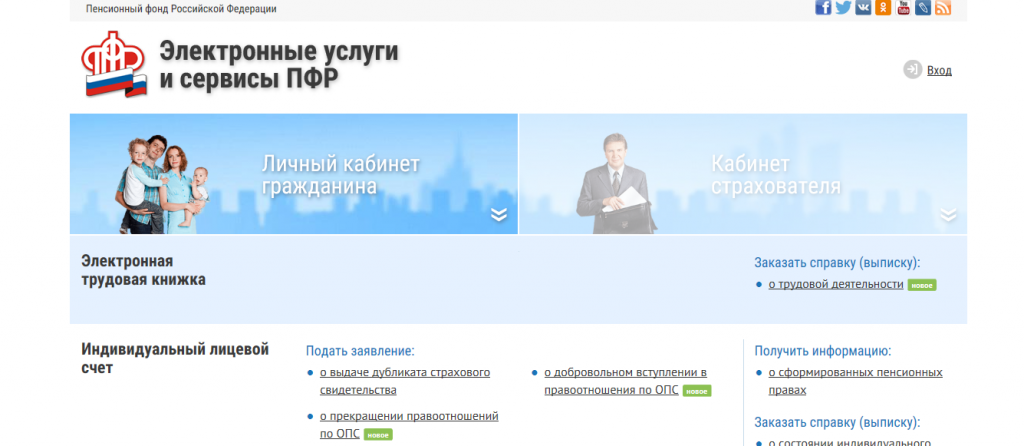Open the Twitter bird icon

pyautogui.click(x=843, y=7)
